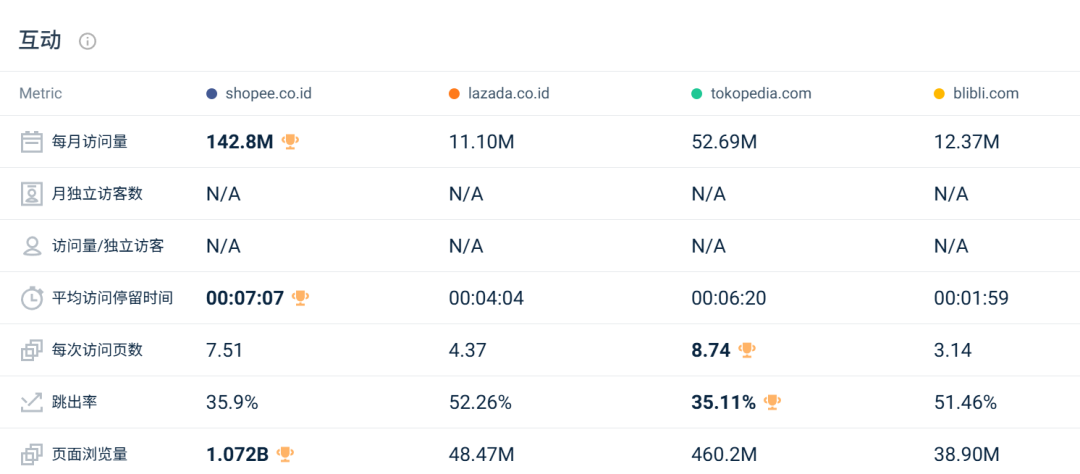
Task: Click the 7.51 pages per visit value
Action: click(x=225, y=351)
